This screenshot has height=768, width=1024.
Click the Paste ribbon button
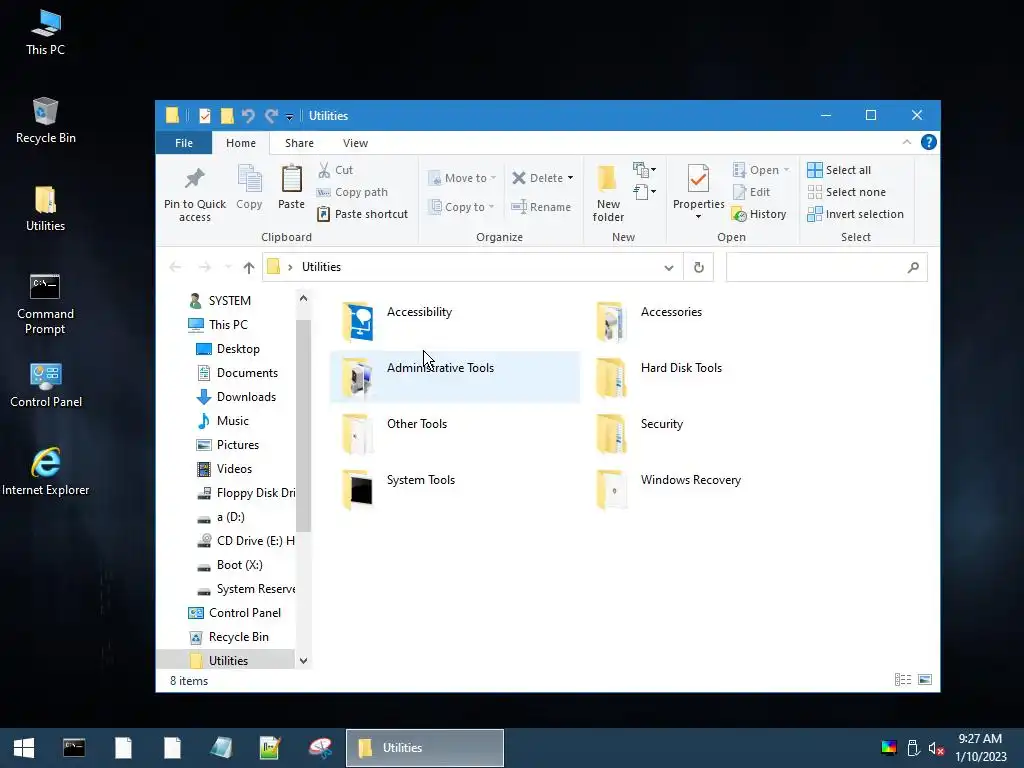click(x=291, y=188)
